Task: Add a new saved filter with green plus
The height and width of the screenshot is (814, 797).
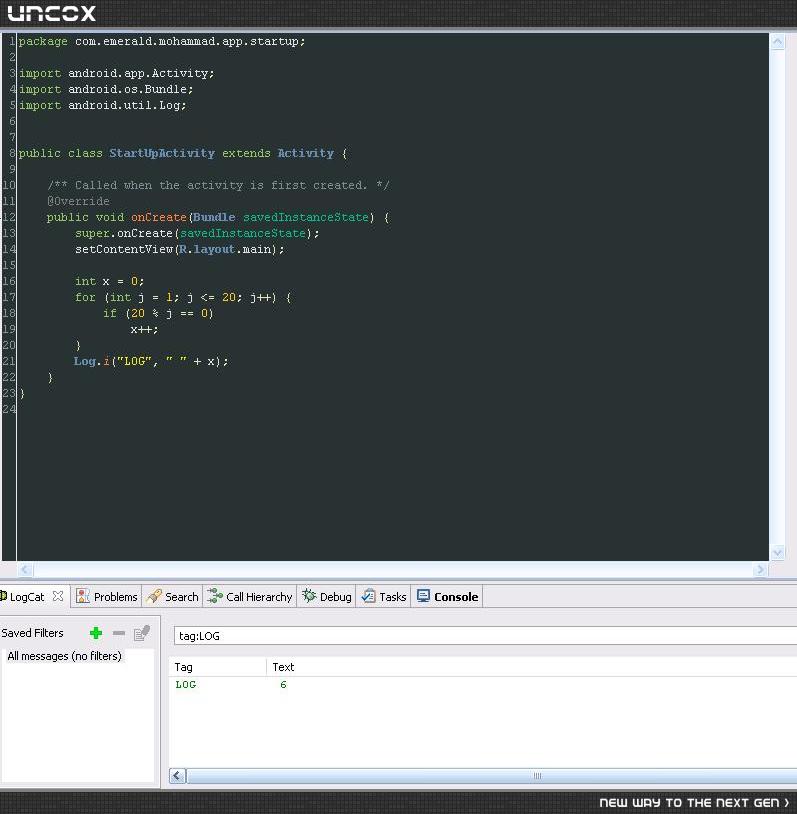Action: coord(96,633)
